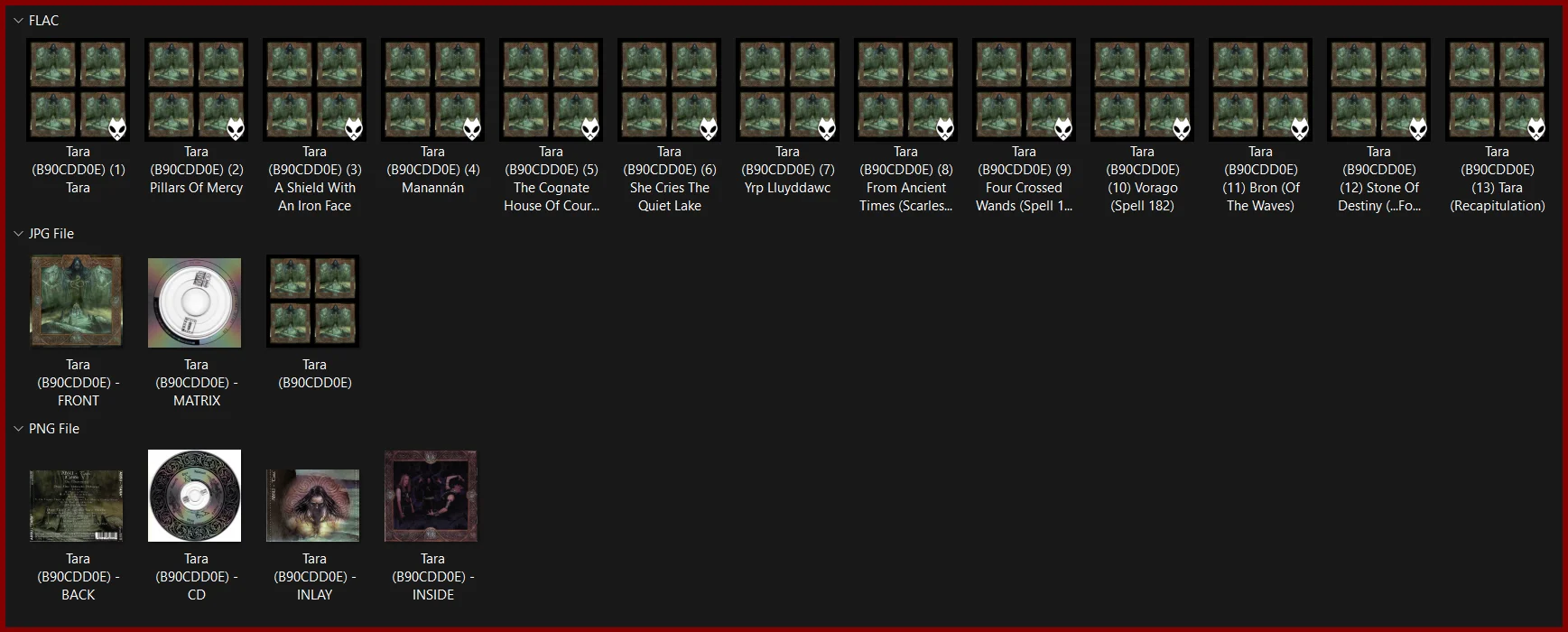Screen dimensions: 1568x632
Task: Click the JPG File group header label
Action: coord(51,234)
